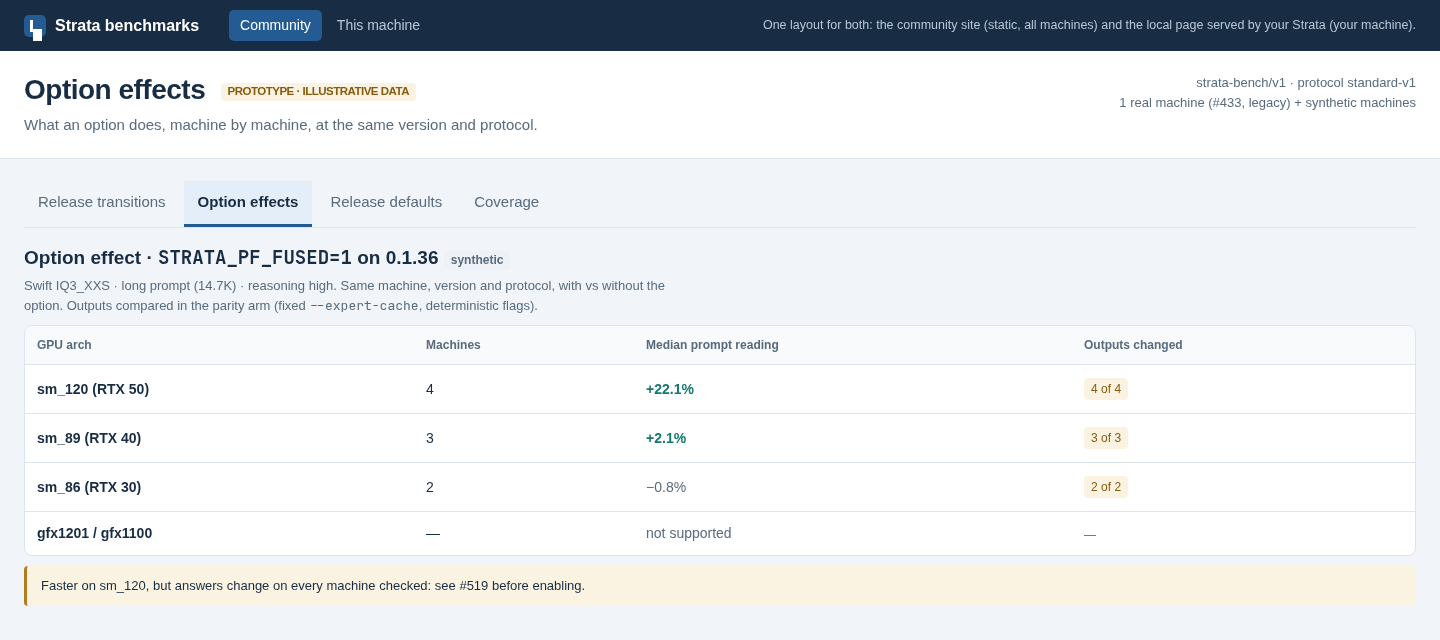
Task: Click the warning note mentioning #519
Action: [720, 586]
